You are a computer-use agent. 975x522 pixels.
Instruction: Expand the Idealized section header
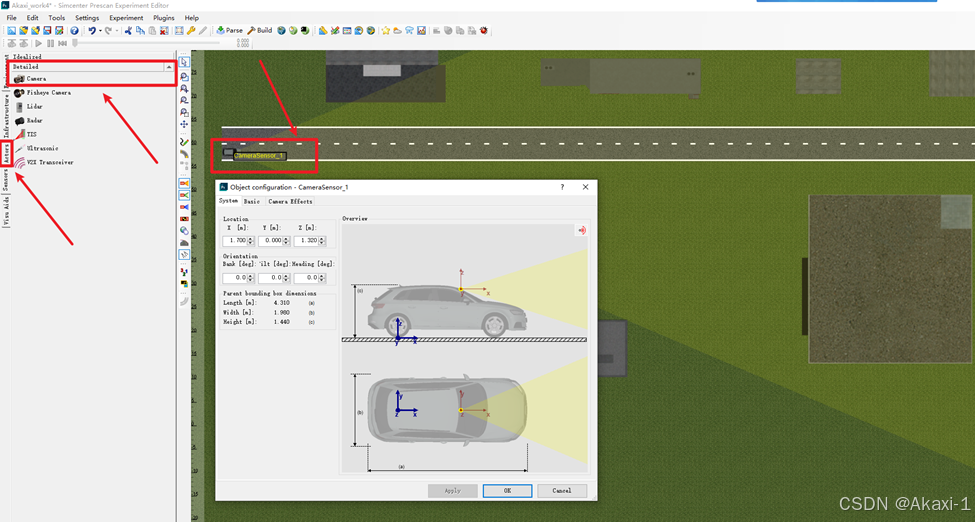click(93, 57)
